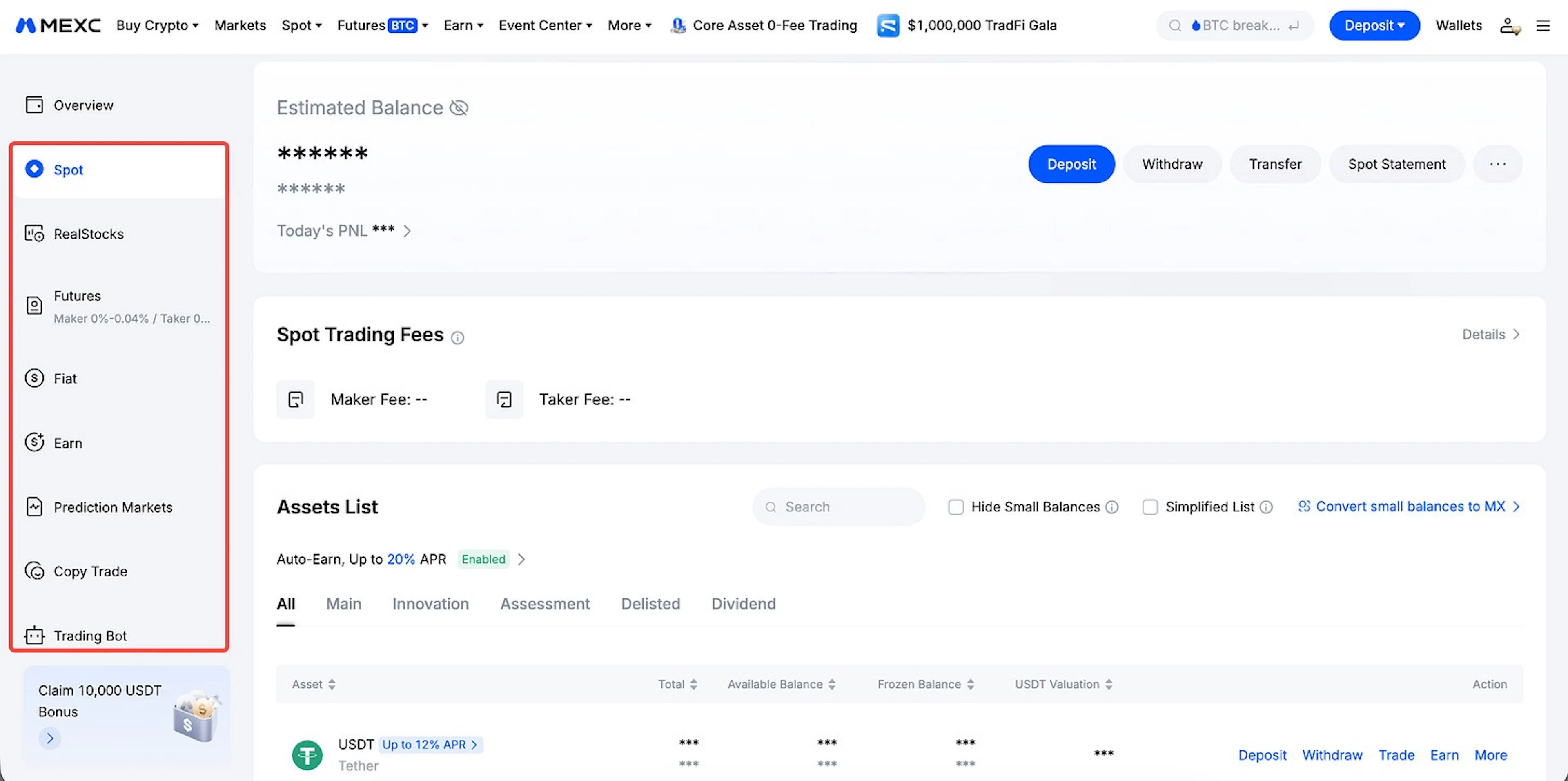
Task: Open Copy Trade sidebar icon
Action: coord(34,571)
